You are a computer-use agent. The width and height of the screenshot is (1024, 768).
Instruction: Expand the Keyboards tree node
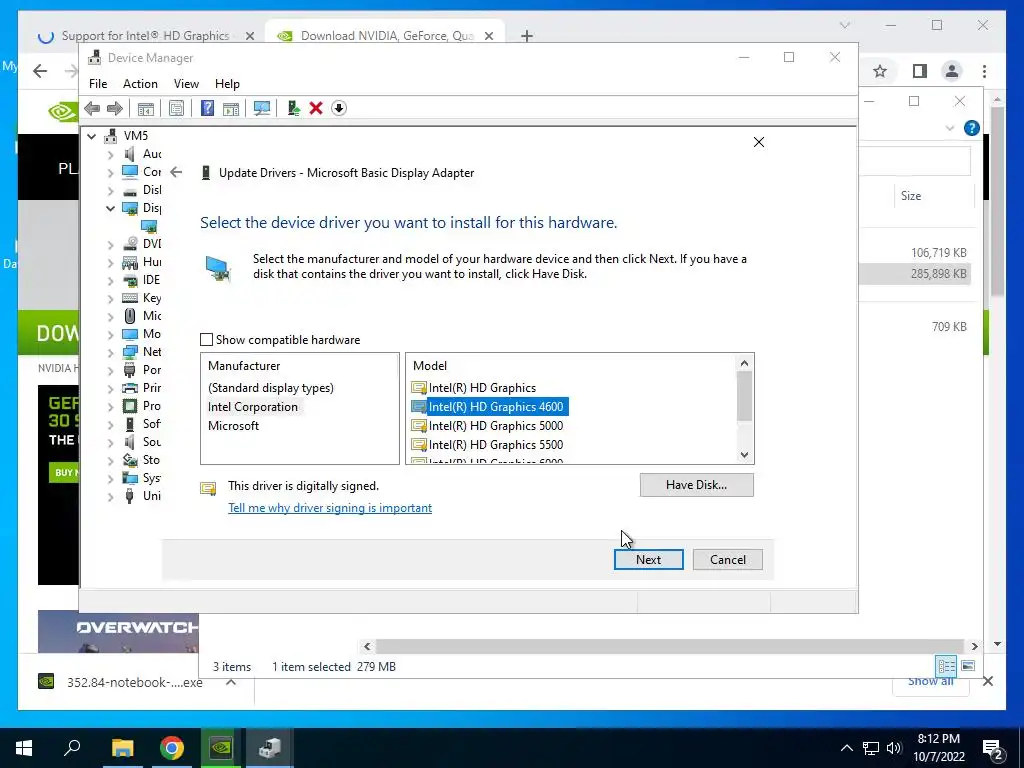(x=110, y=298)
